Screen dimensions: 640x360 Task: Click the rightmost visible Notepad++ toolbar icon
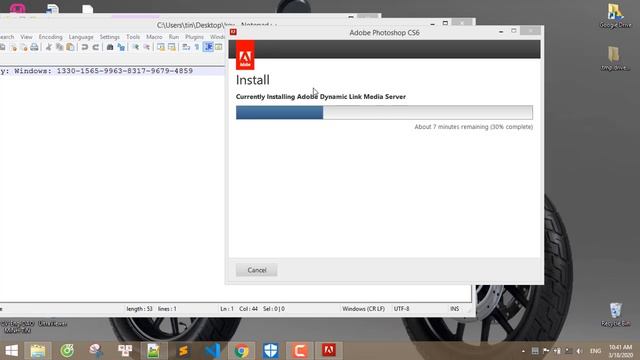click(x=219, y=47)
